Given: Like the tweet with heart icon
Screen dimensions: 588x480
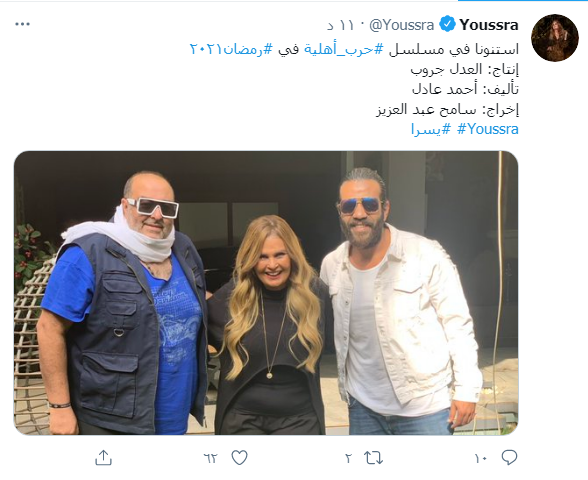Looking at the screenshot, I should click(239, 458).
